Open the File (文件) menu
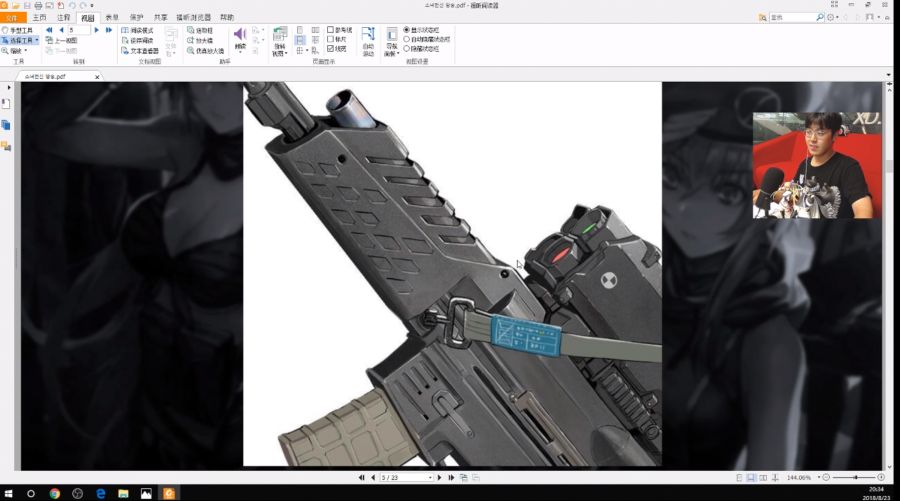The height and width of the screenshot is (501, 900). (13, 18)
